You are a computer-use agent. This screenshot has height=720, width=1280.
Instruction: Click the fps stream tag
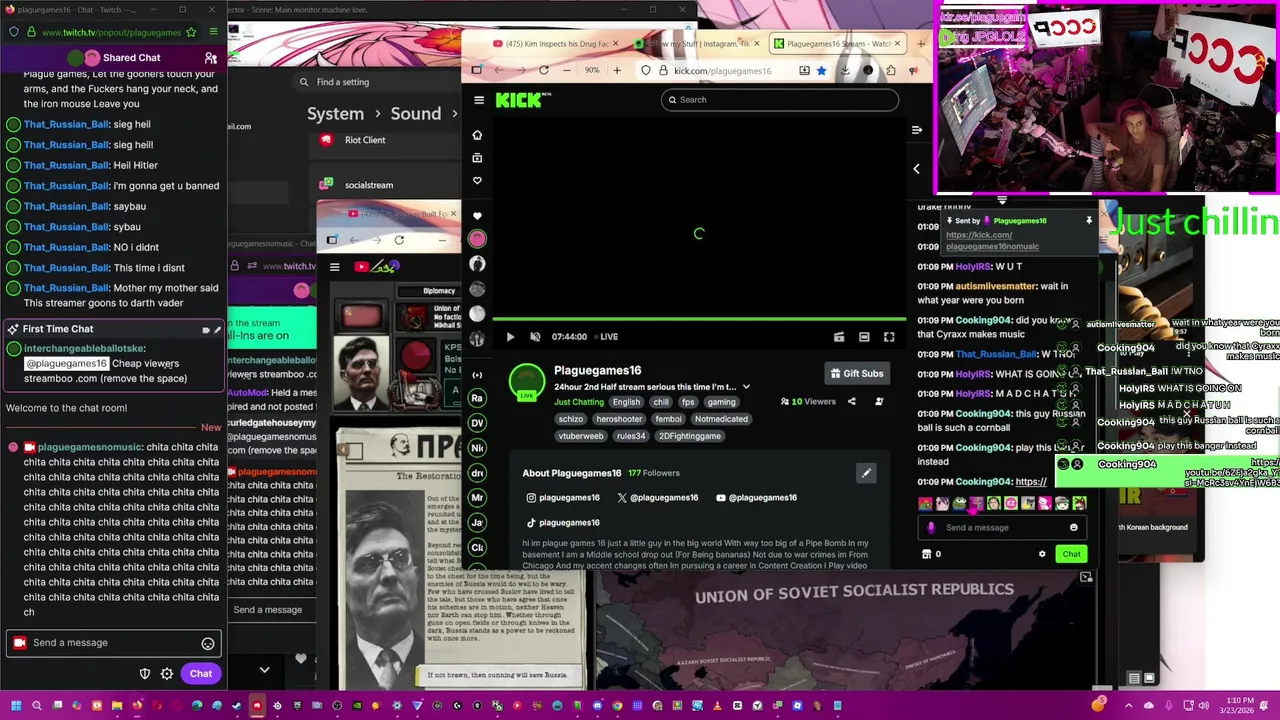tap(688, 402)
